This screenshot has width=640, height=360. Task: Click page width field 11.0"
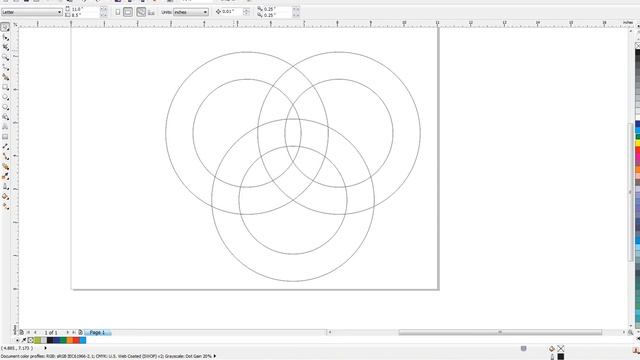(x=85, y=9)
